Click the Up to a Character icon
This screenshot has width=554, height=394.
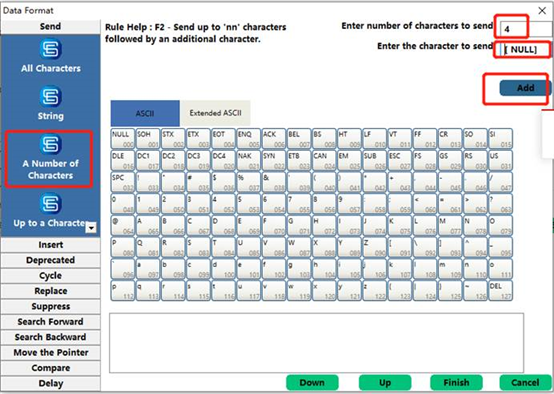[x=51, y=204]
